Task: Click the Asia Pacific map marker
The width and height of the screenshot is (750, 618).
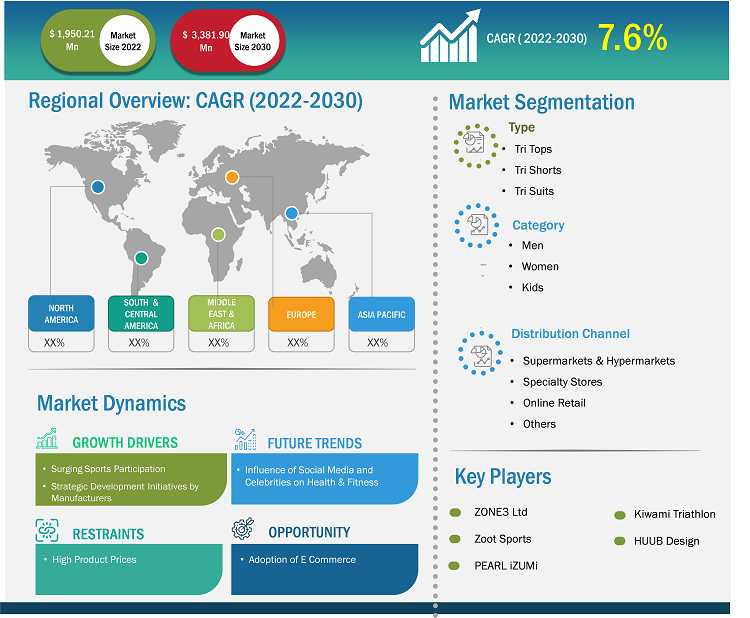Action: 291,213
